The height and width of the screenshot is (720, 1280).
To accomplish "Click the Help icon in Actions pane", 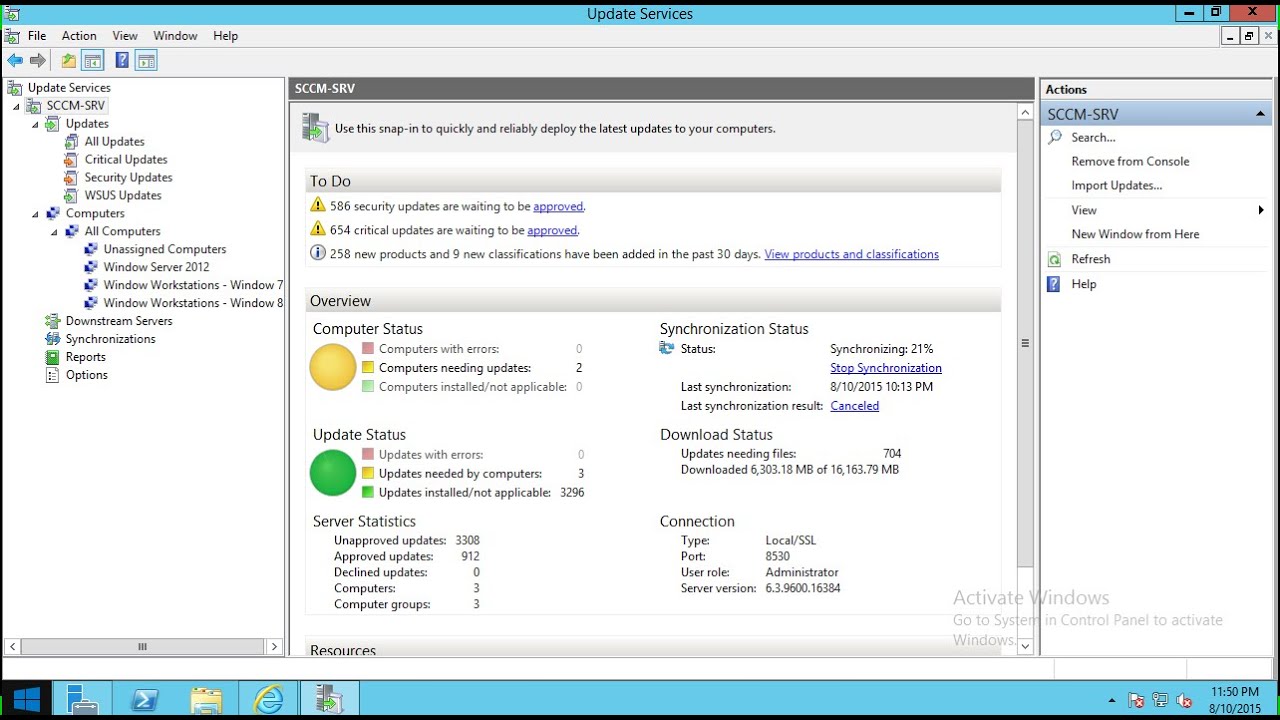I will pos(1054,284).
